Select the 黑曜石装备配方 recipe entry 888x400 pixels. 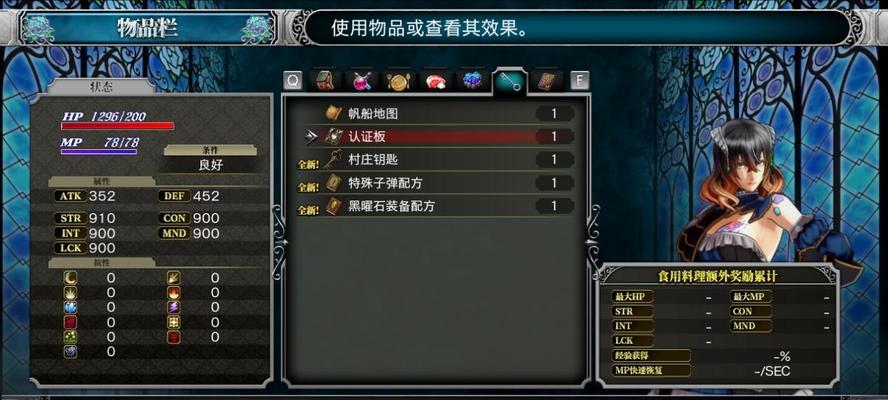[434, 206]
